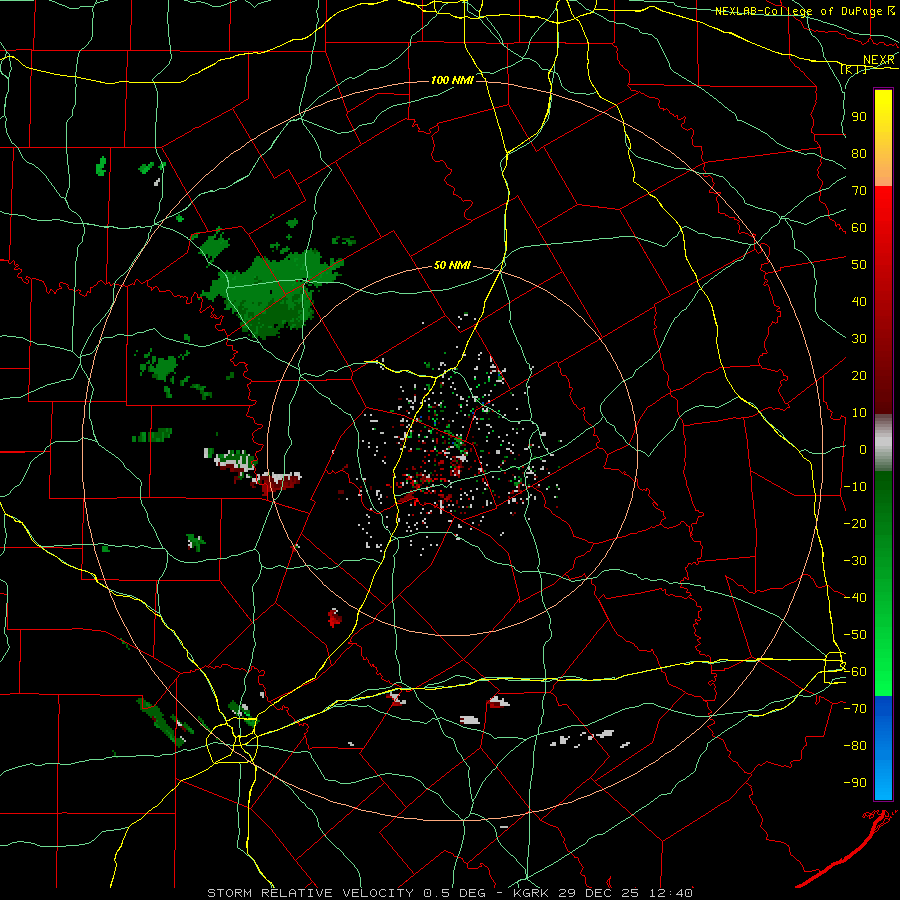This screenshot has width=900, height=900.
Task: Pick the bright red segment of the color bar
Action: (x=883, y=230)
